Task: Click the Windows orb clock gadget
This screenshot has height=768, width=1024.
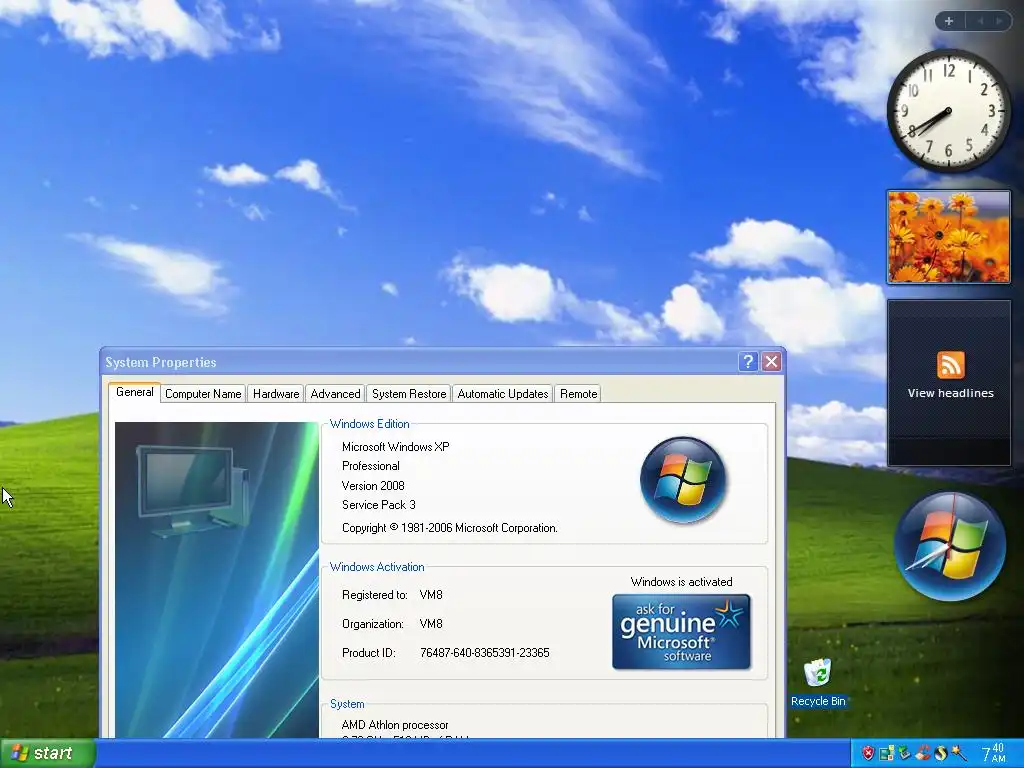Action: click(x=950, y=546)
